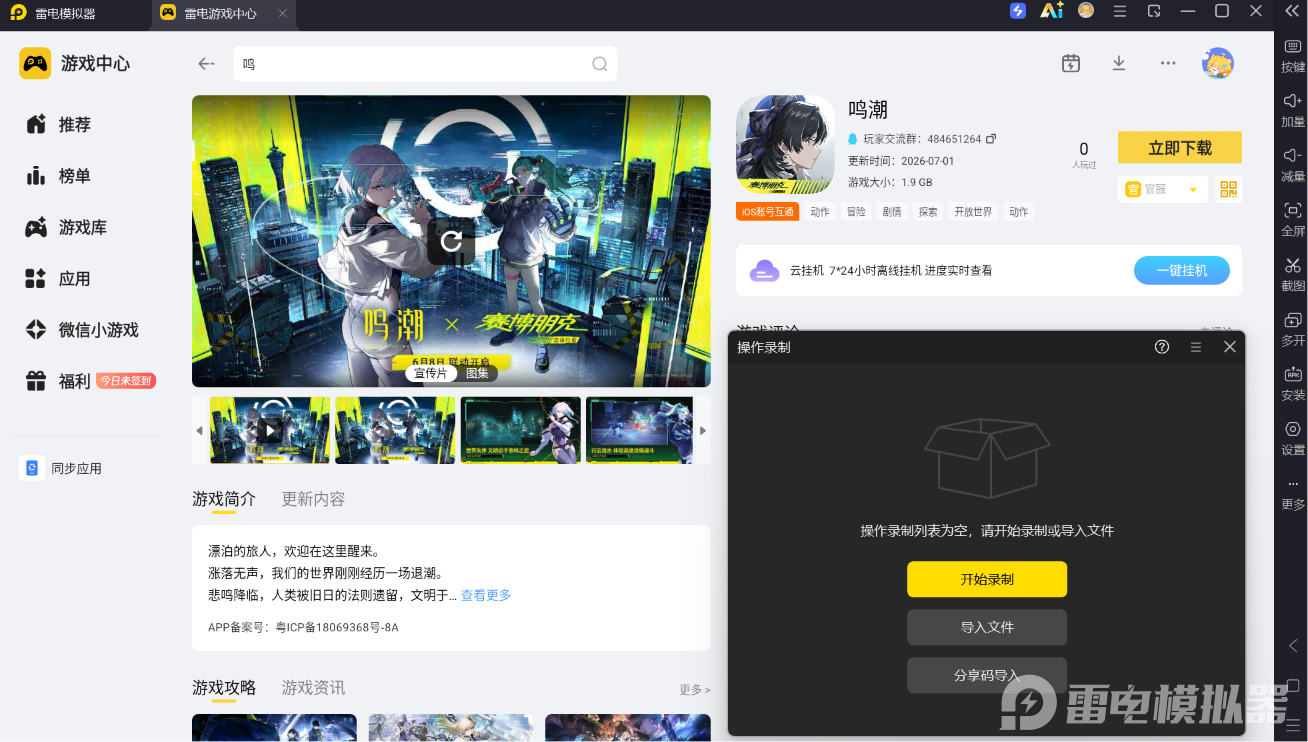Screen dimensions: 1308x742
Task: Expand description via 查看更多 link
Action: (x=486, y=595)
